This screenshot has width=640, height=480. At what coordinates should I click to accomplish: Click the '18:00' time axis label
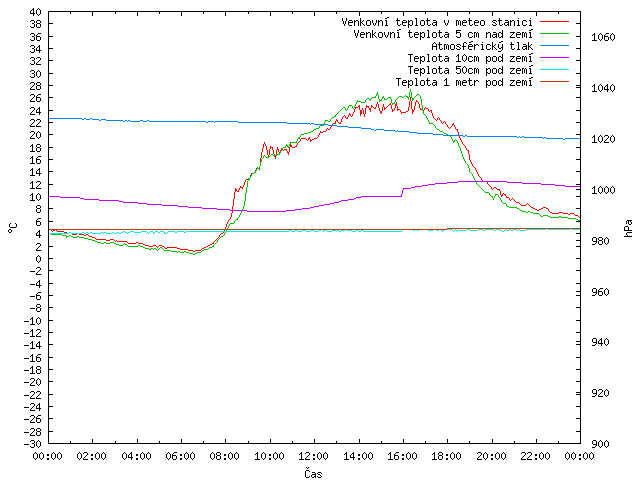click(447, 456)
